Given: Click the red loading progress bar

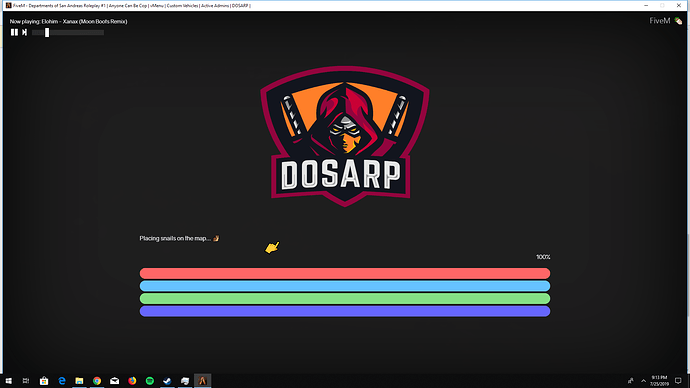Looking at the screenshot, I should 345,273.
